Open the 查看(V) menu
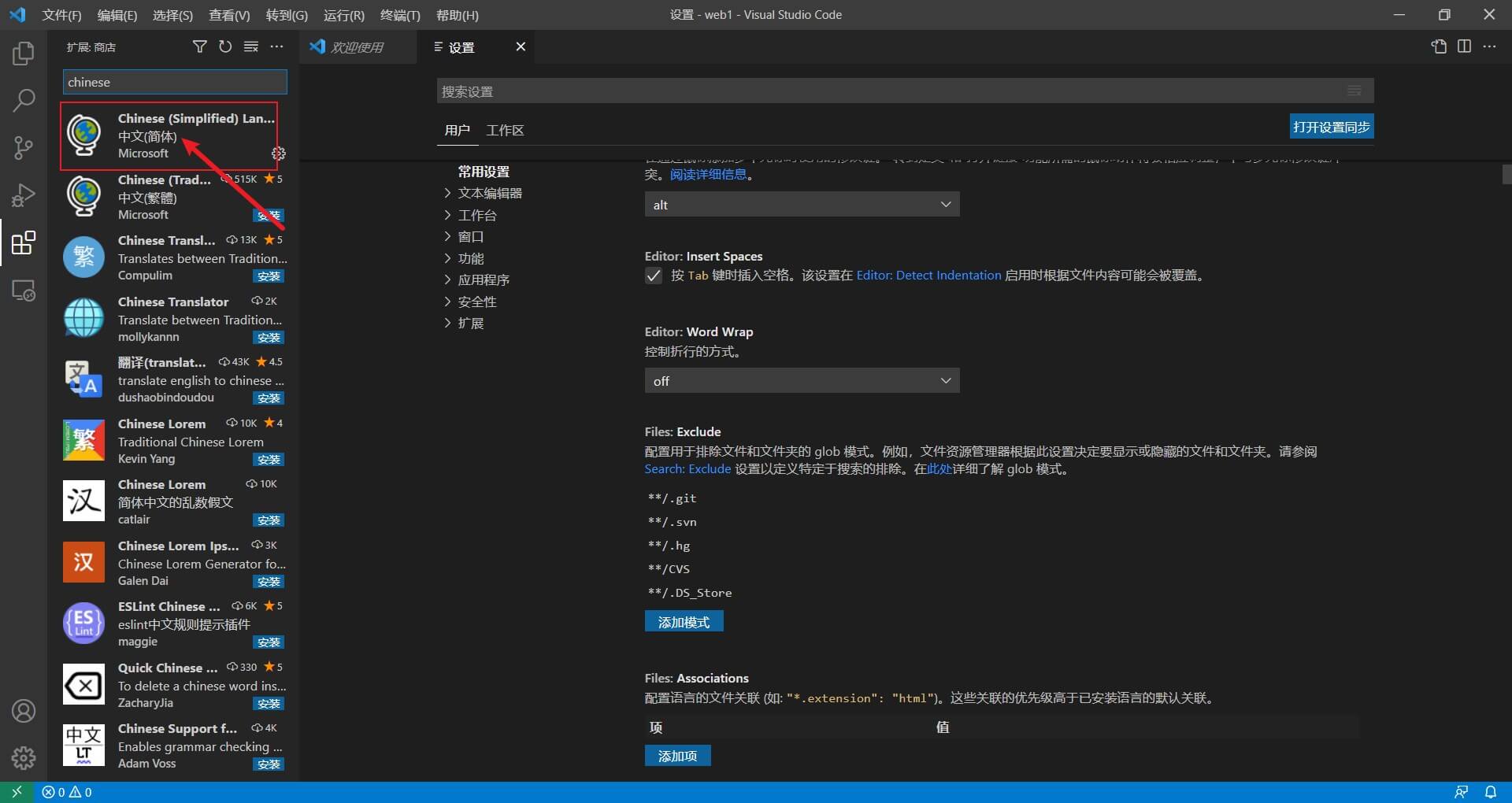Image resolution: width=1512 pixels, height=803 pixels. click(229, 15)
